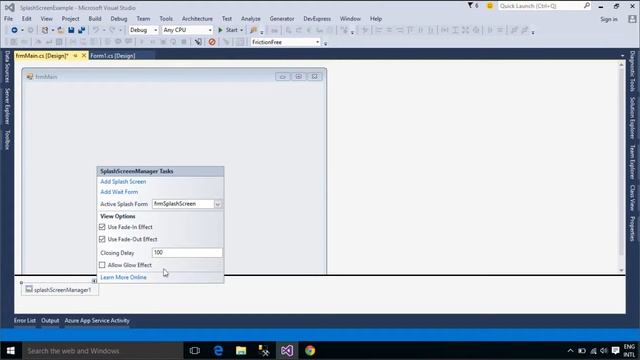The image size is (640, 360).
Task: Click the yellow feedback smiley icon
Action: point(490,6)
